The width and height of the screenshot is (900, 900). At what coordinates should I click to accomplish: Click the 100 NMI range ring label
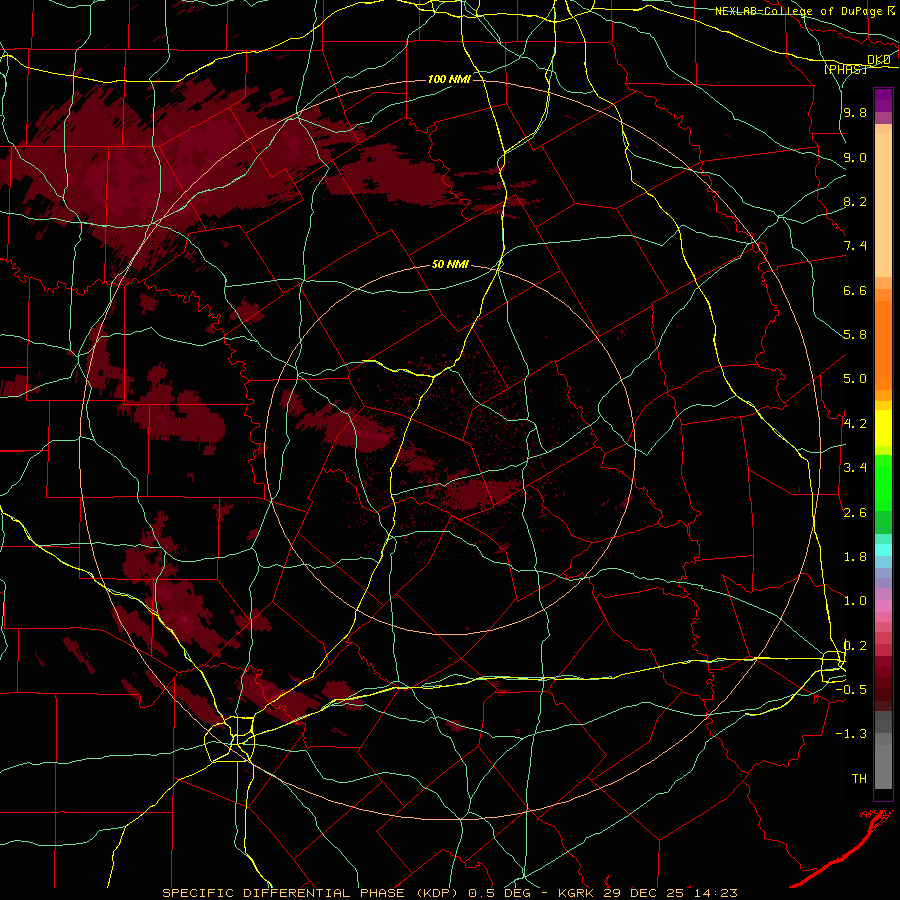[449, 79]
